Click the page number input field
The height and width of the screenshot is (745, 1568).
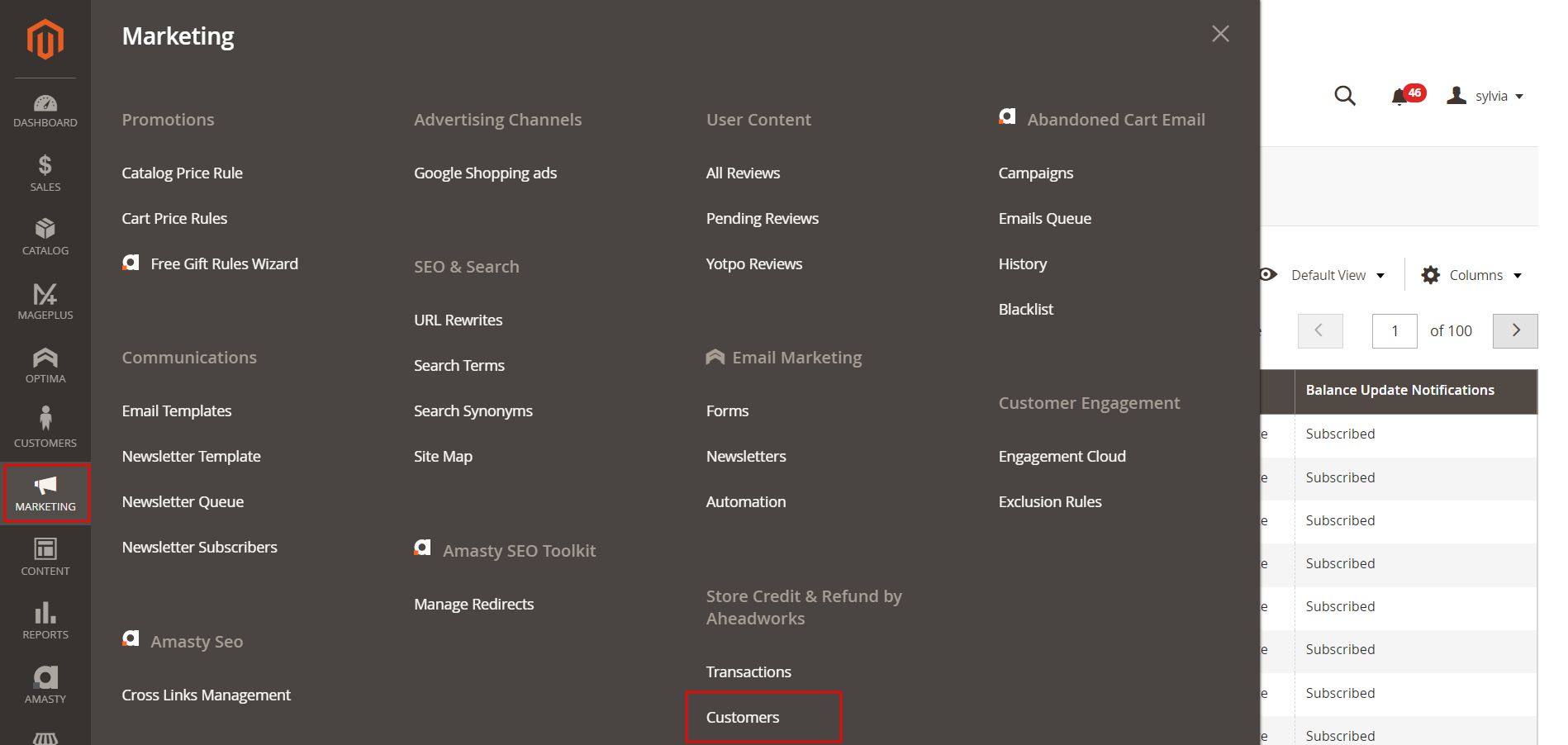point(1395,330)
